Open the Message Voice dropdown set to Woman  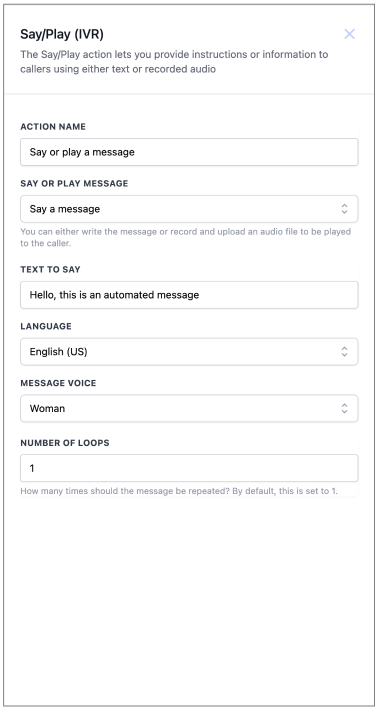pyautogui.click(x=189, y=409)
